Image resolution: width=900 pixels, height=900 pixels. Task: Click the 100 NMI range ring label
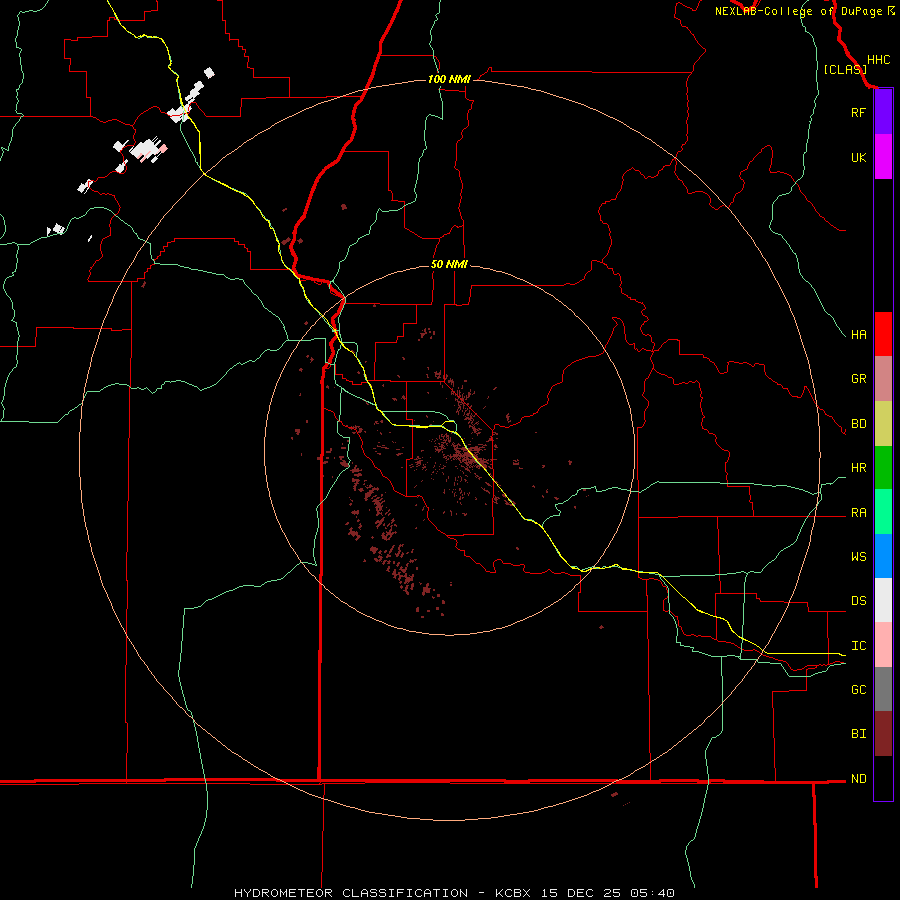449,79
